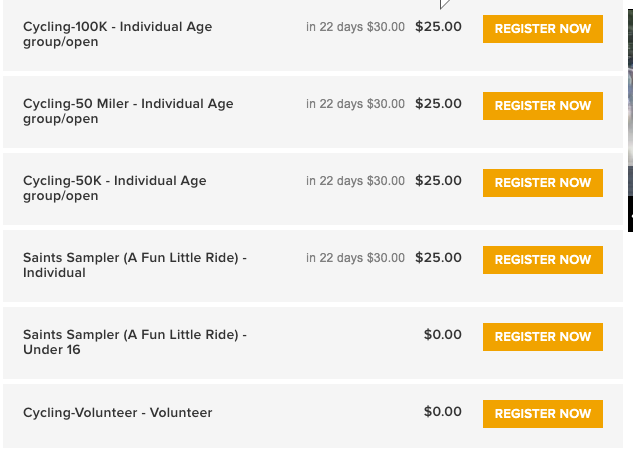The width and height of the screenshot is (633, 462).
Task: Select the Cycling-50 Miler event title
Action: click(x=128, y=111)
